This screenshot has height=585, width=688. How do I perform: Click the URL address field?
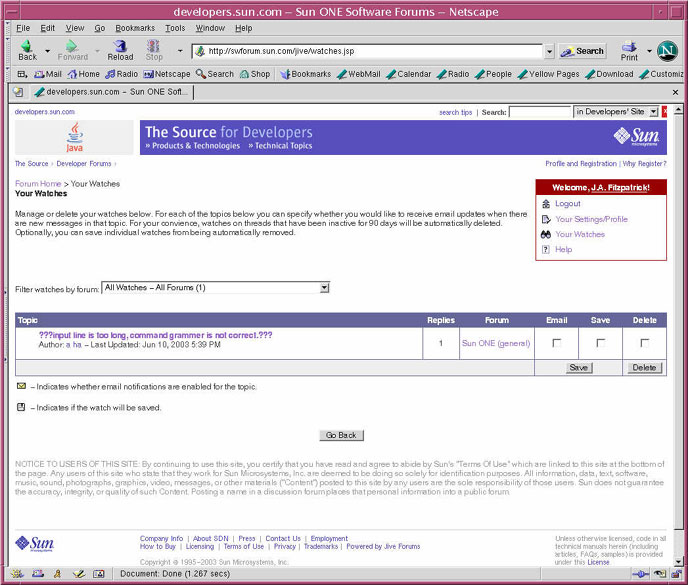(374, 51)
